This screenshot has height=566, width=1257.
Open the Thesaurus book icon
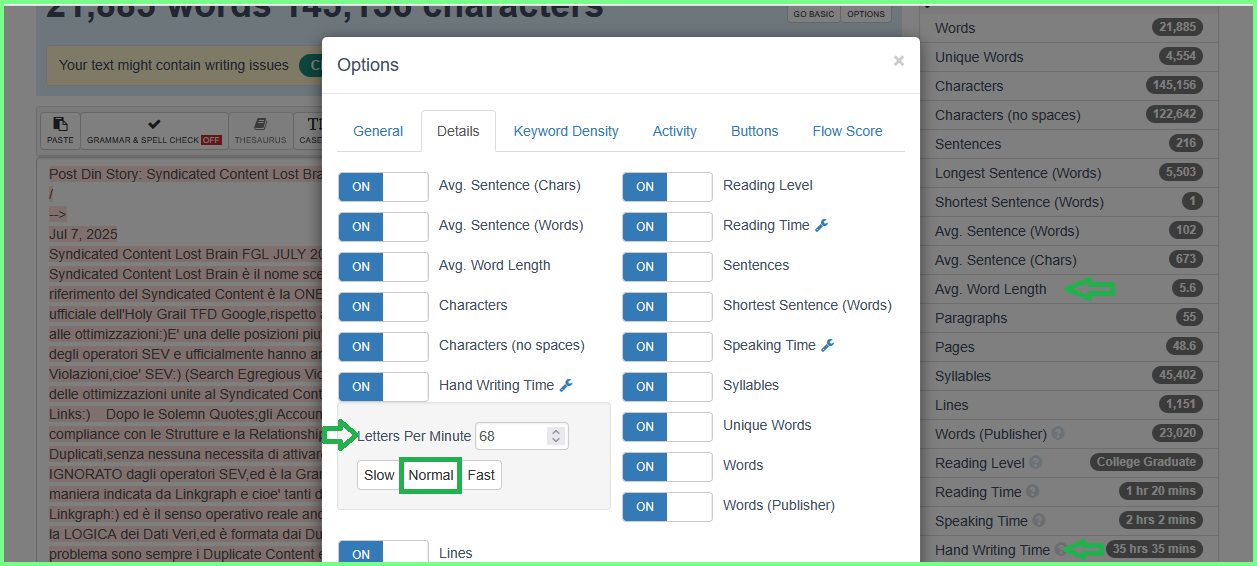click(261, 124)
